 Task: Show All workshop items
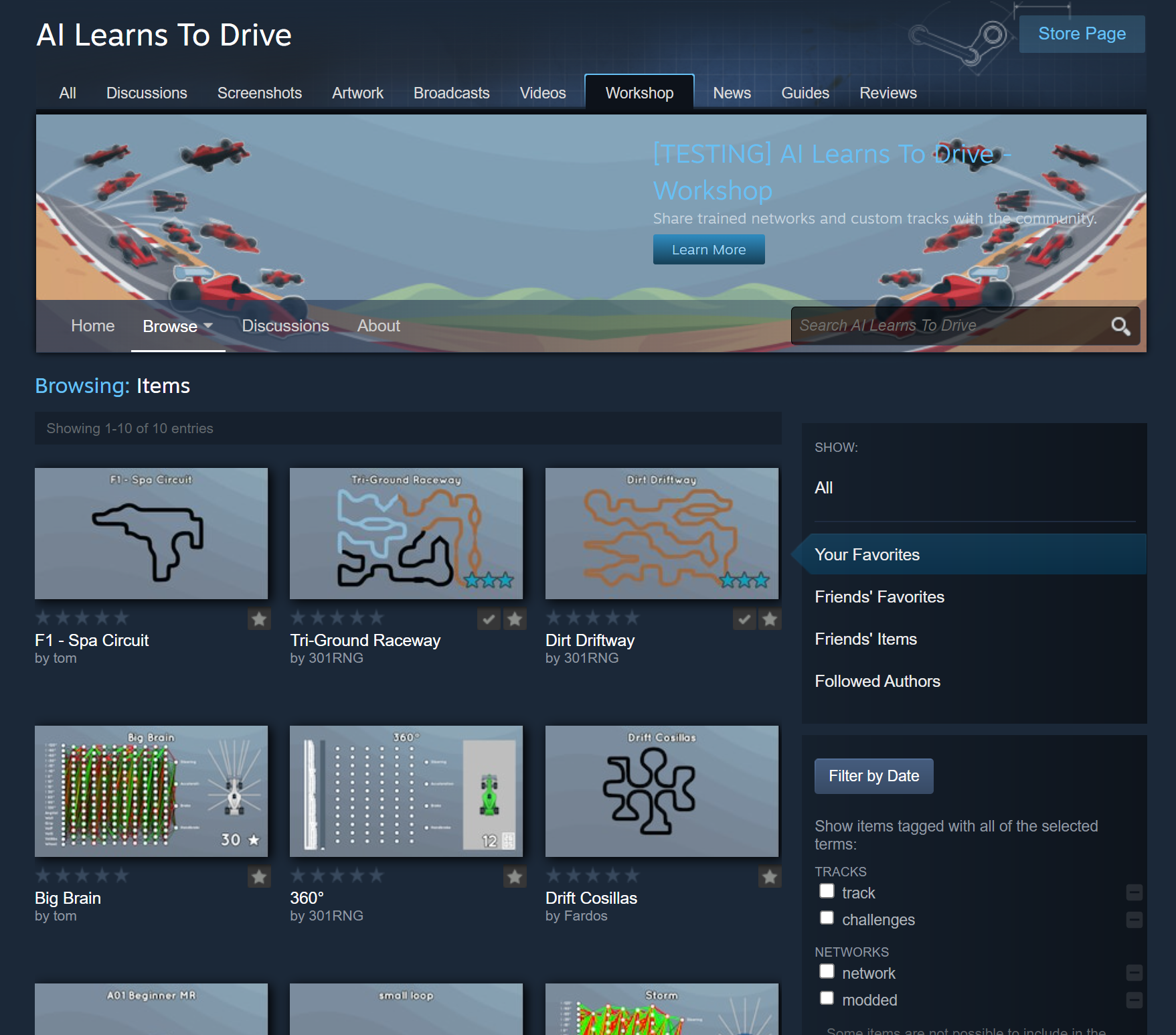pyautogui.click(x=824, y=488)
